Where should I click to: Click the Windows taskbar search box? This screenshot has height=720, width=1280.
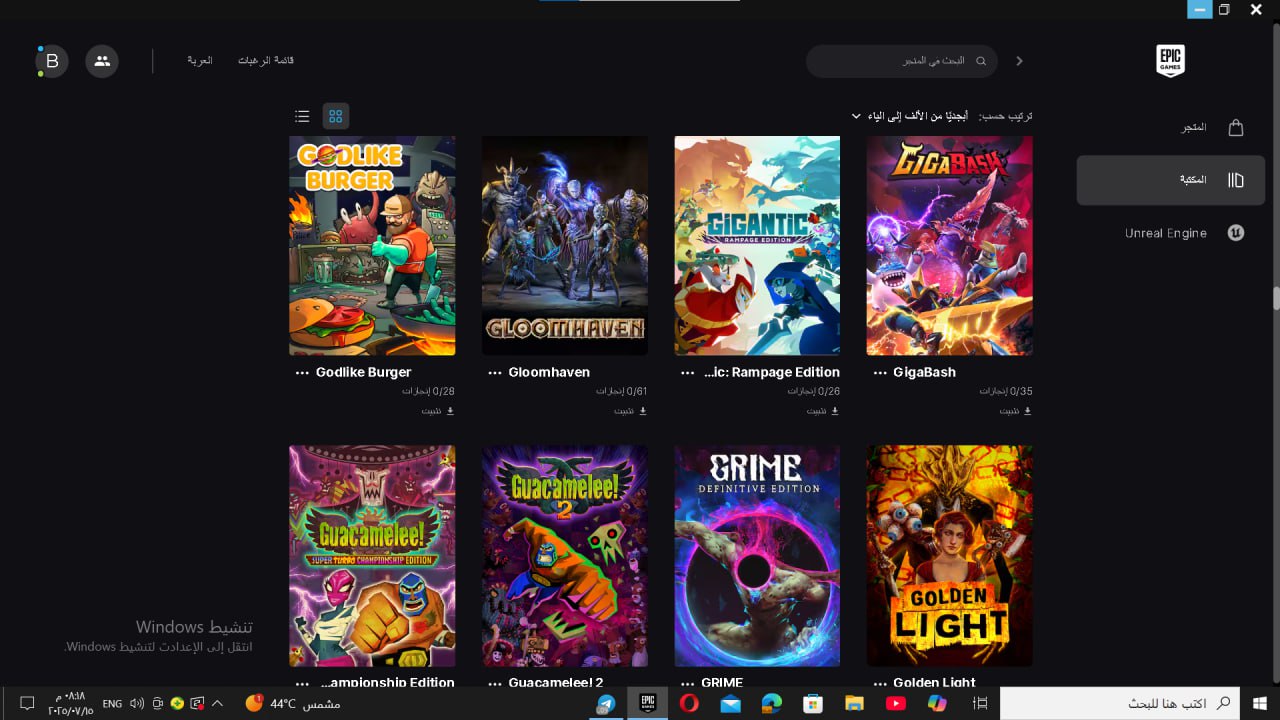pos(1120,703)
